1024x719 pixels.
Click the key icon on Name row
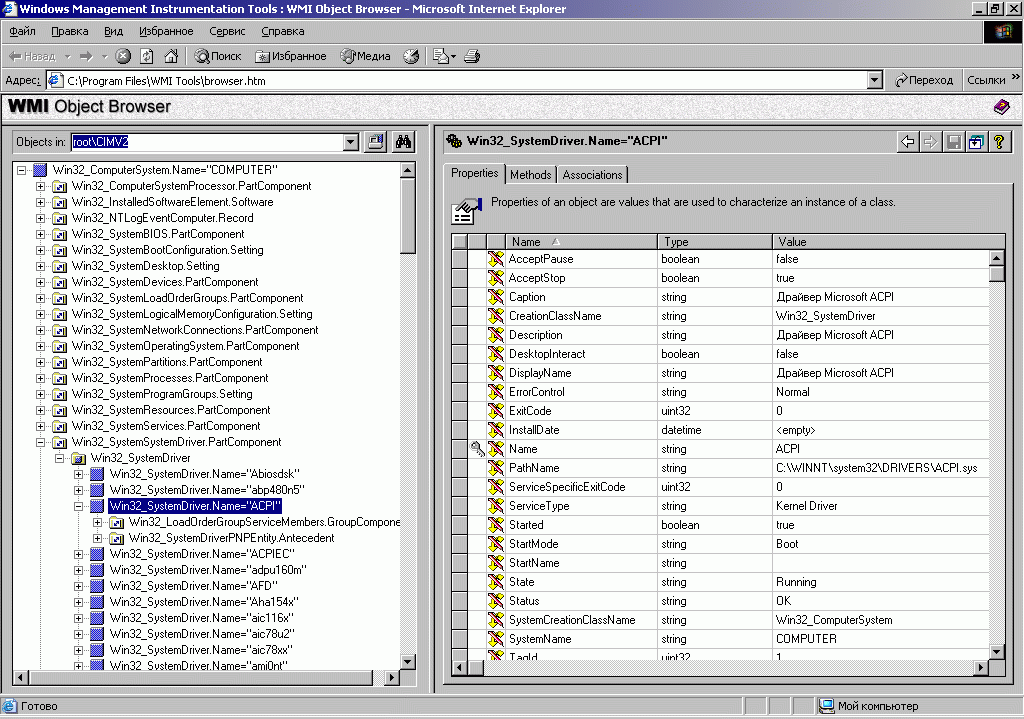pos(477,449)
